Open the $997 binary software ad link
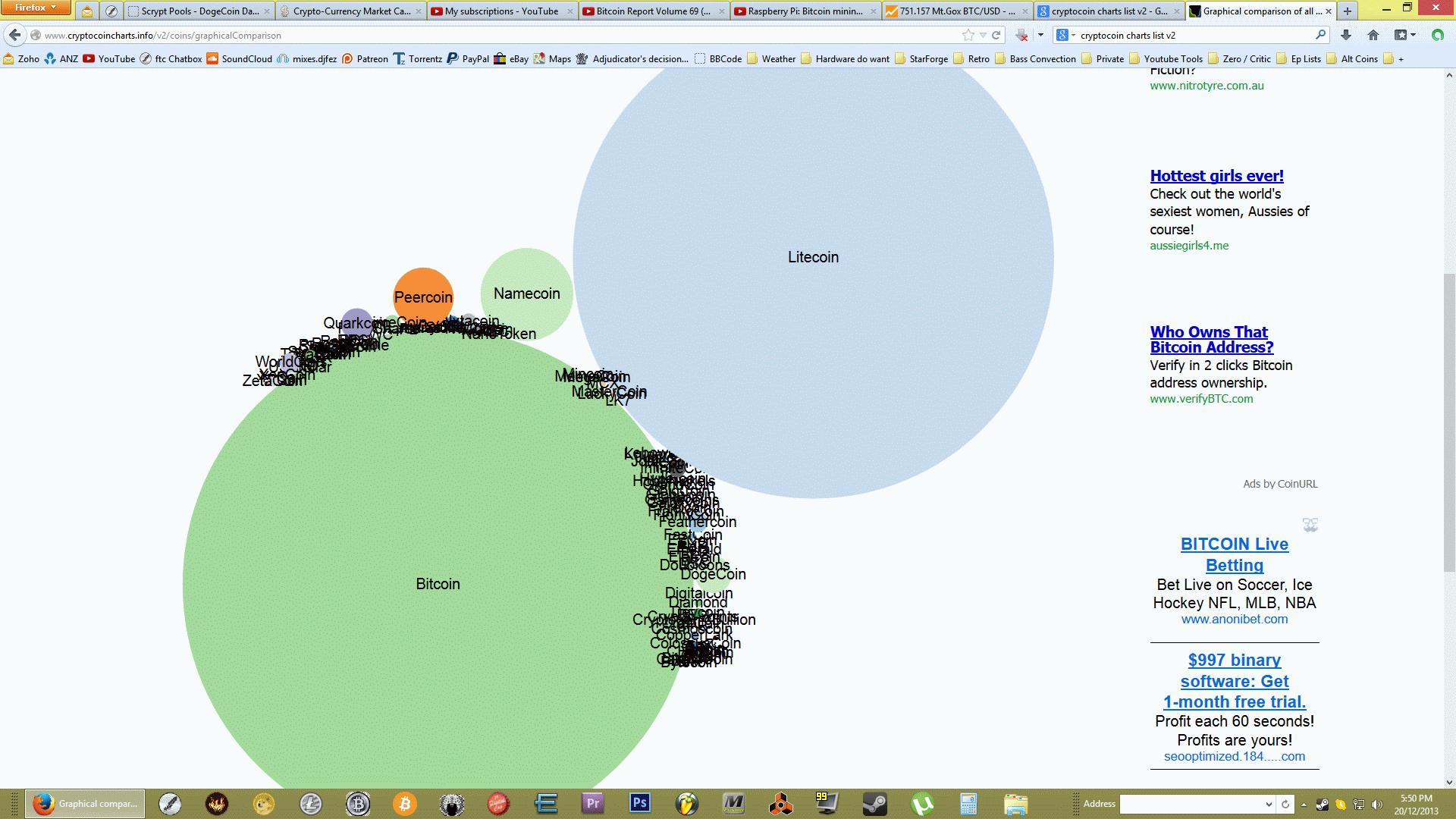The image size is (1456, 819). pos(1235,681)
